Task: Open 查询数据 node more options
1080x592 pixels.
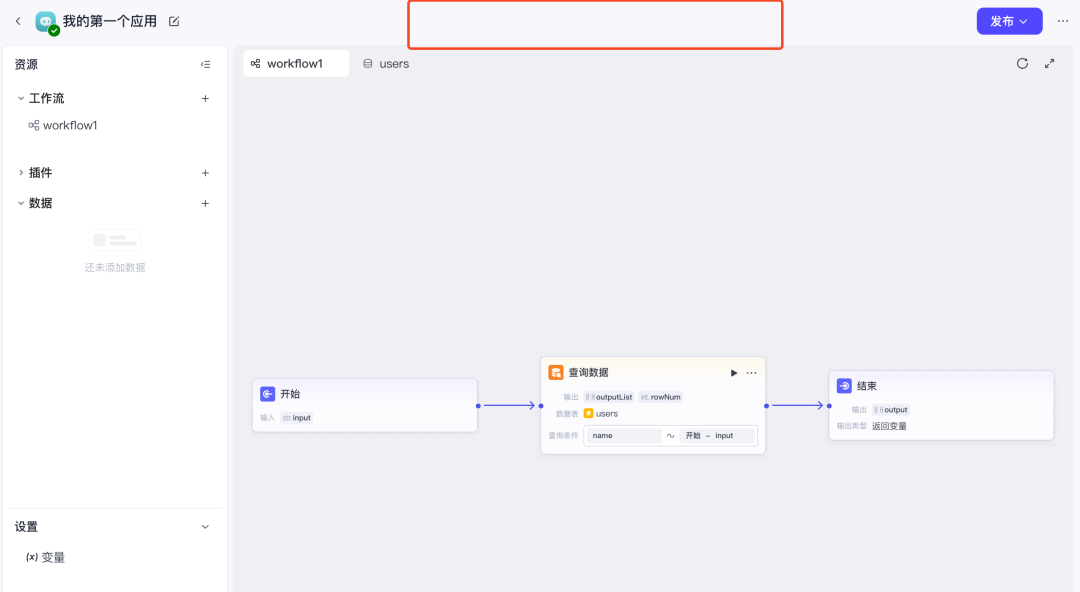Action: [752, 373]
